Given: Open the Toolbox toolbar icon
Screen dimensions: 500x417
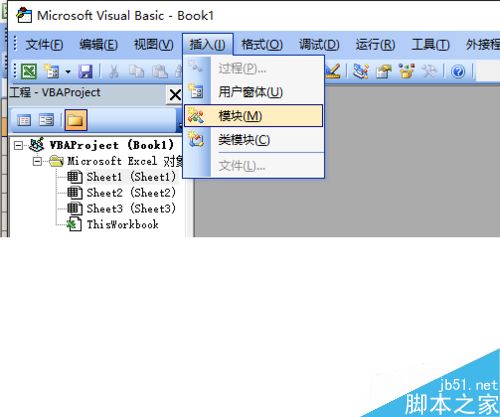Looking at the screenshot, I should [x=429, y=71].
